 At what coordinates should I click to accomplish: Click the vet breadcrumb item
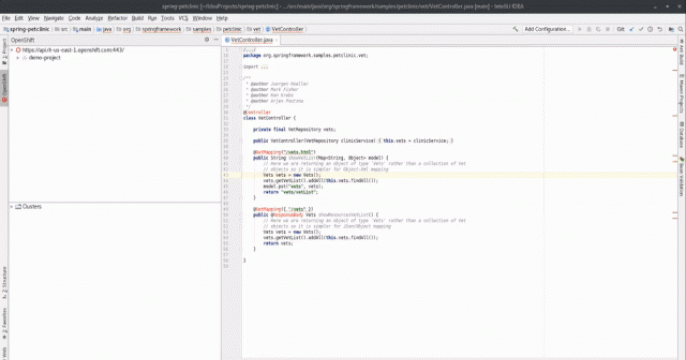pos(253,29)
